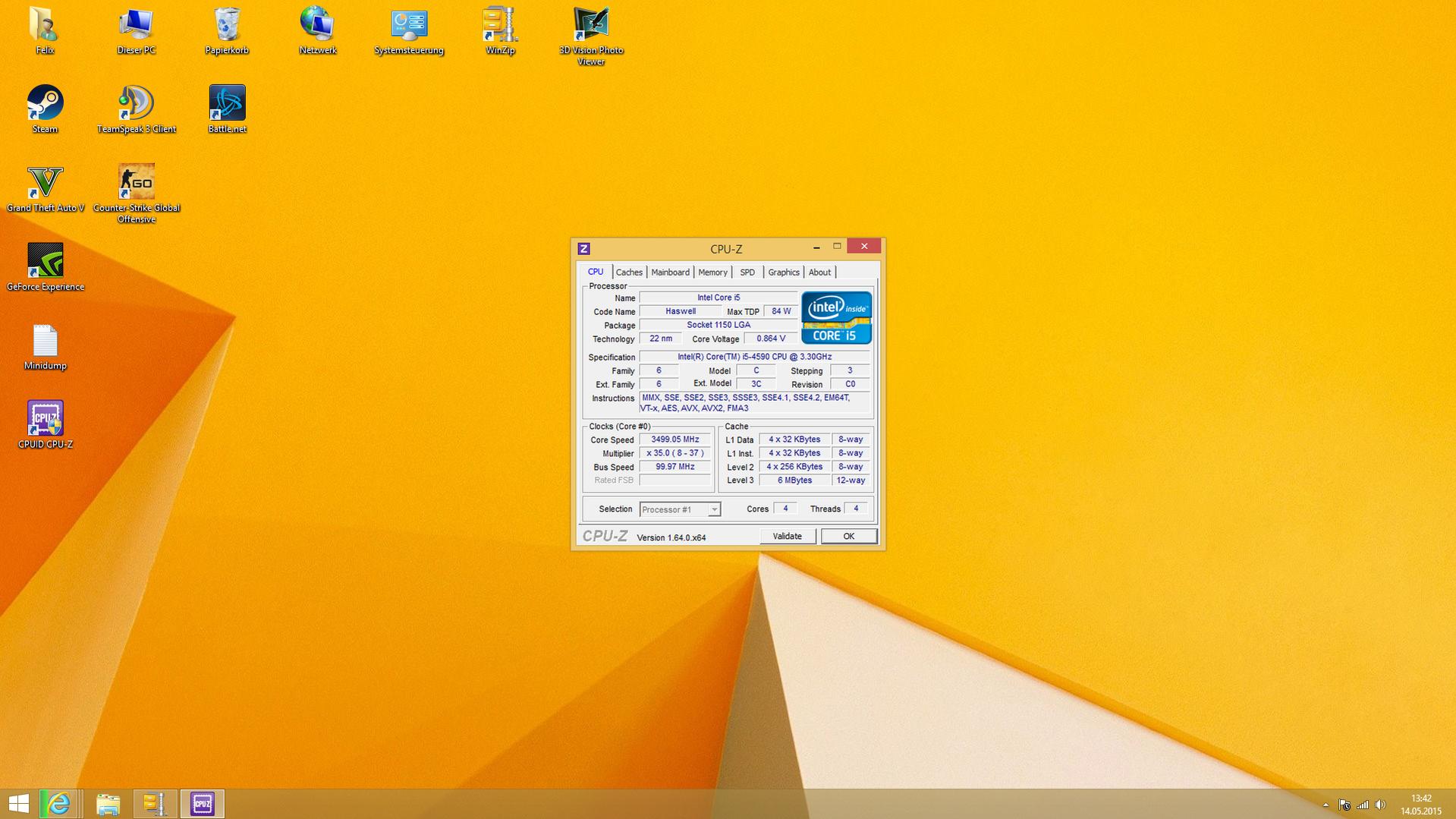The height and width of the screenshot is (819, 1456).
Task: Click the L1 Data value '4 x 32 KBytes'
Action: click(794, 439)
